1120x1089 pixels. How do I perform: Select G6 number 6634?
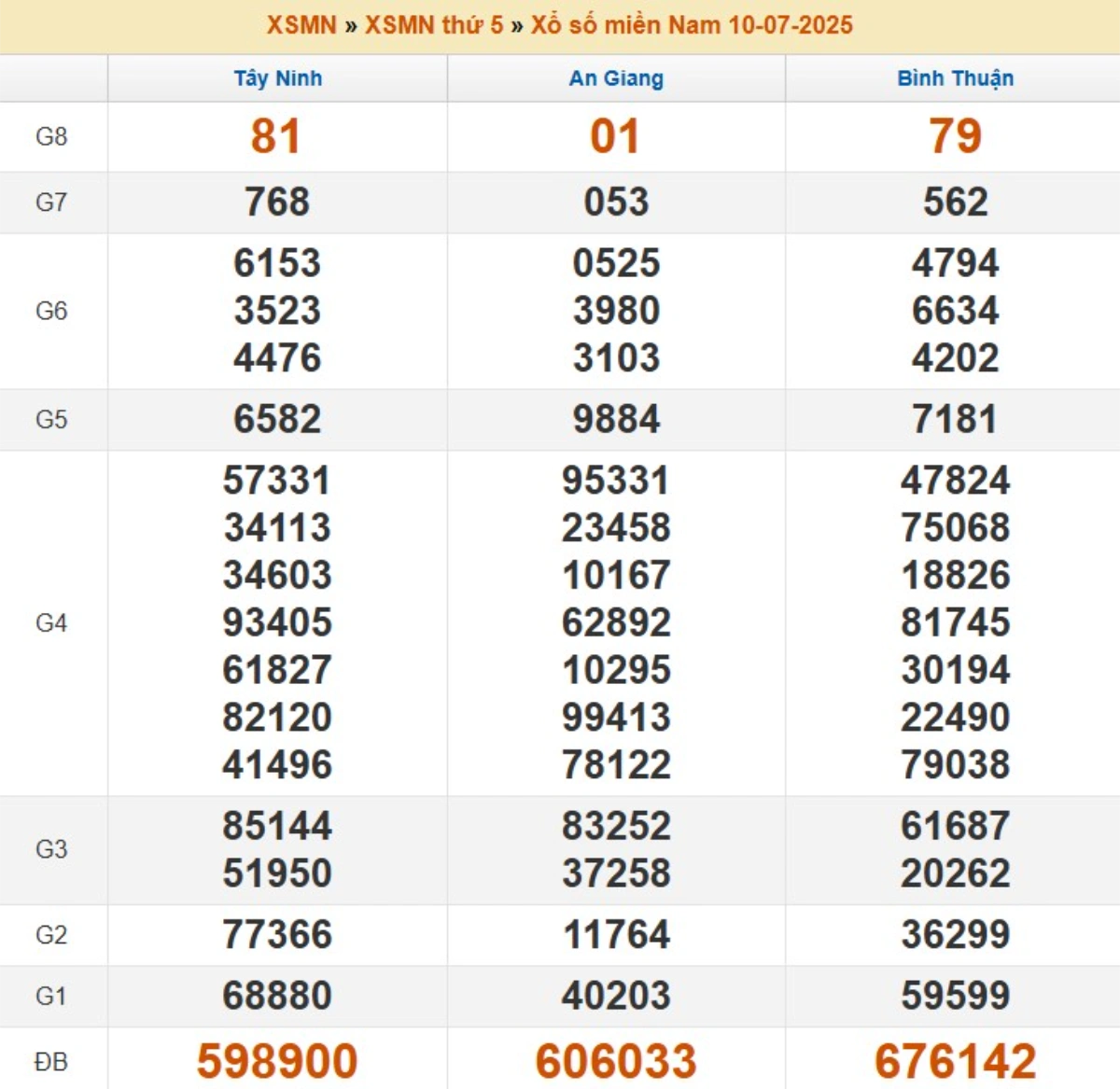(x=956, y=311)
